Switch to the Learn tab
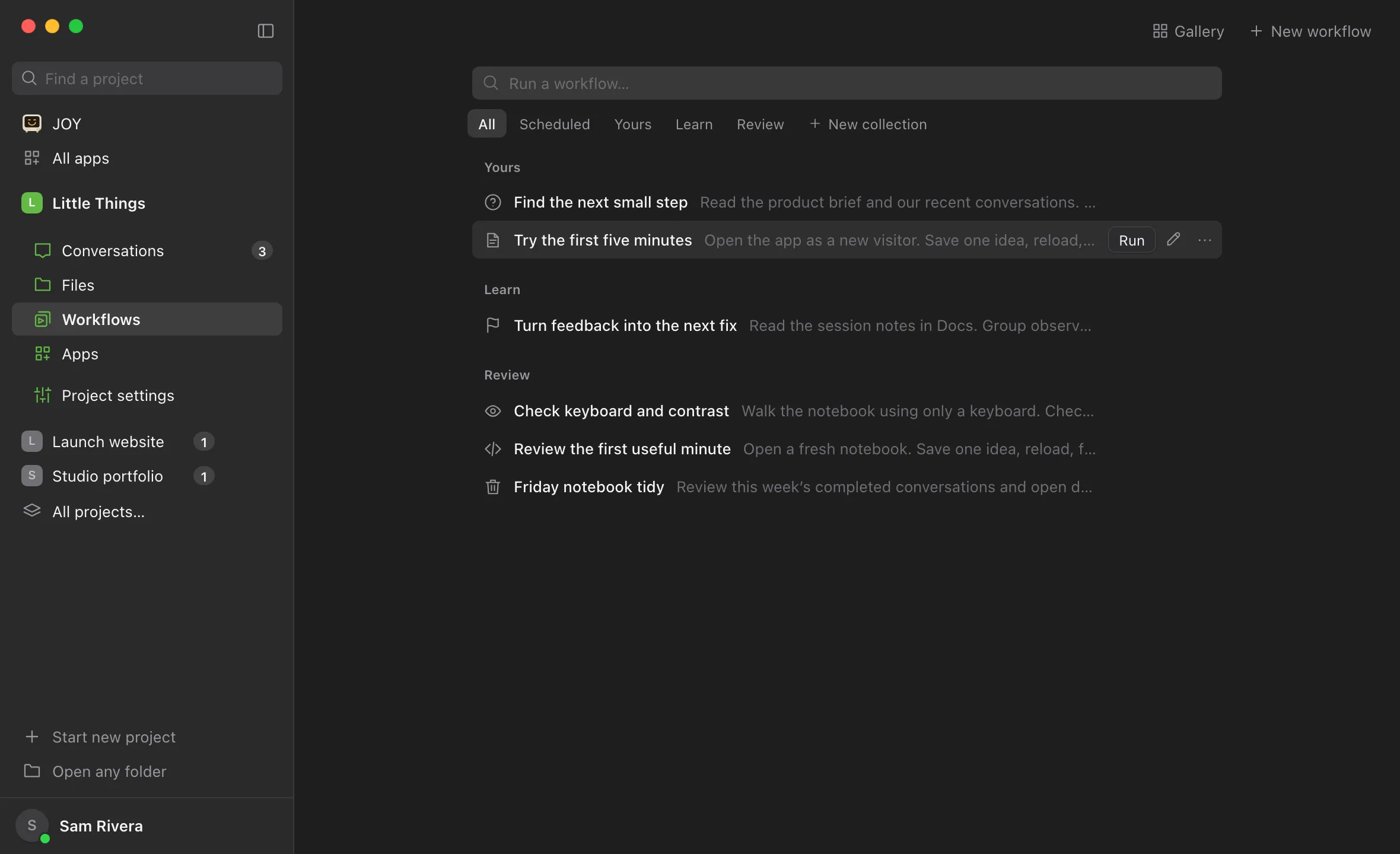 pos(694,123)
